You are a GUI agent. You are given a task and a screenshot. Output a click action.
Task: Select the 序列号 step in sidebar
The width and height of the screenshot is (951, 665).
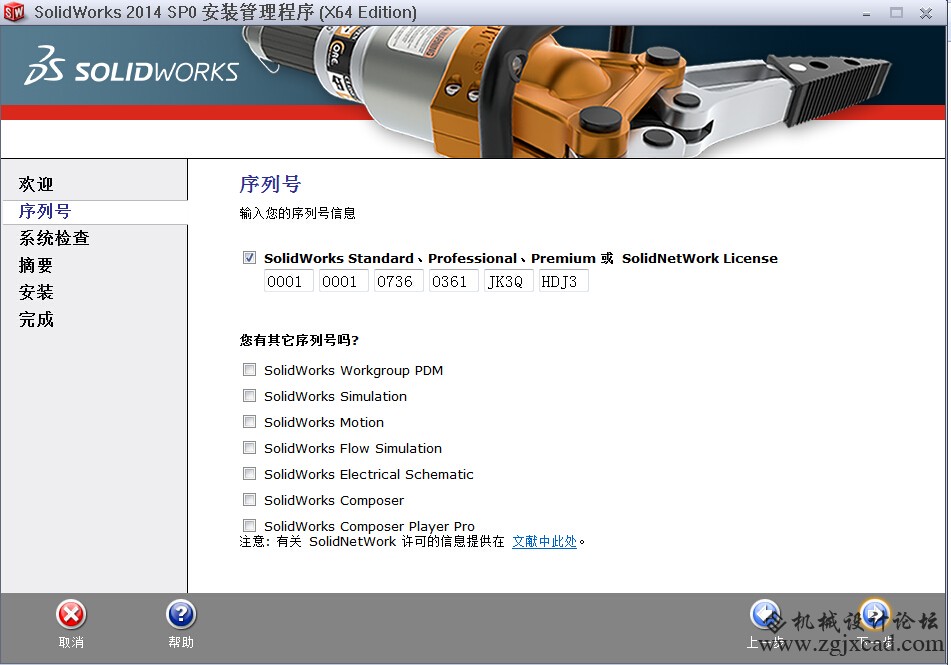point(45,211)
